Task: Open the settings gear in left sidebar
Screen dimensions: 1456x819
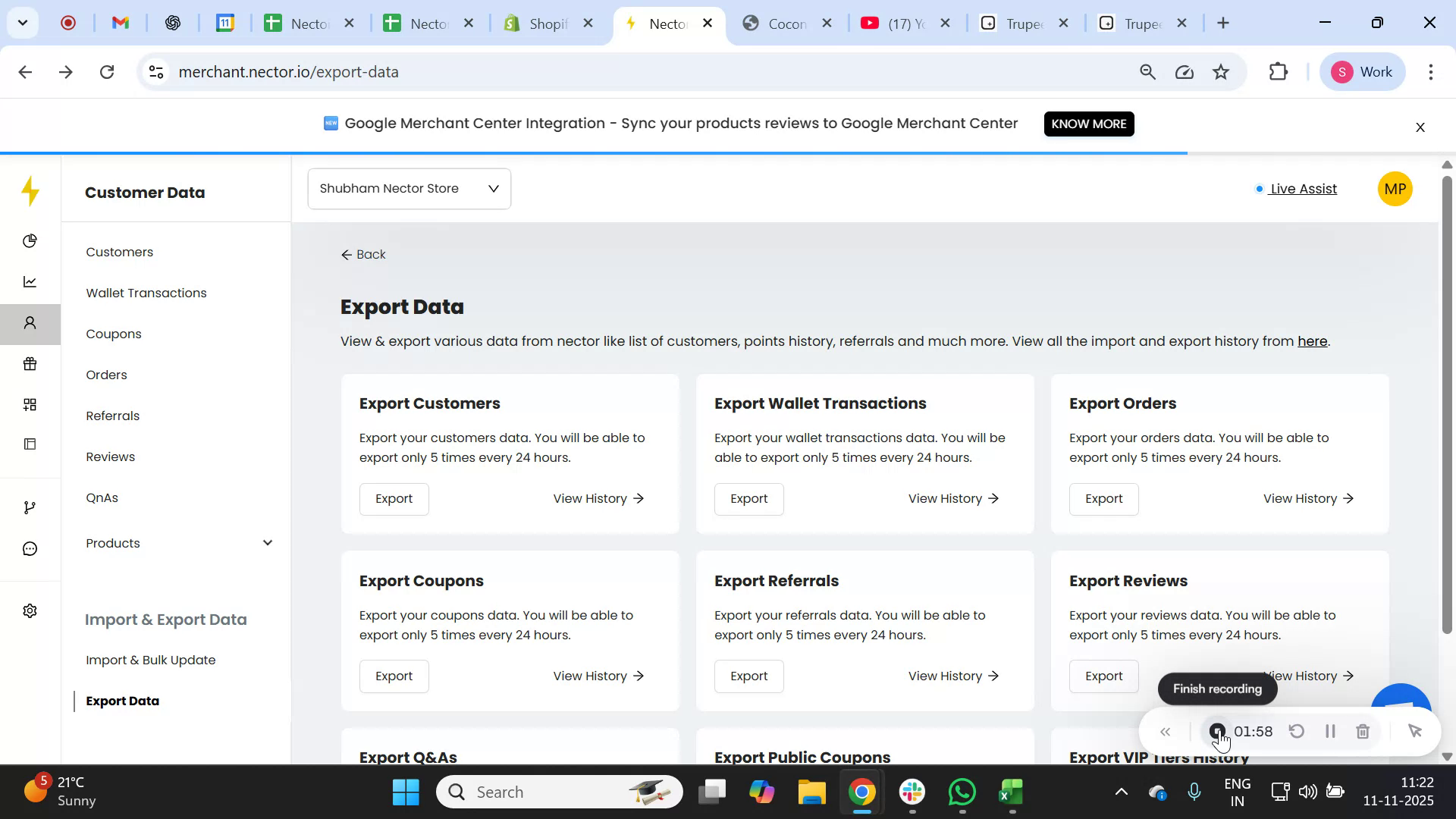Action: pyautogui.click(x=30, y=611)
